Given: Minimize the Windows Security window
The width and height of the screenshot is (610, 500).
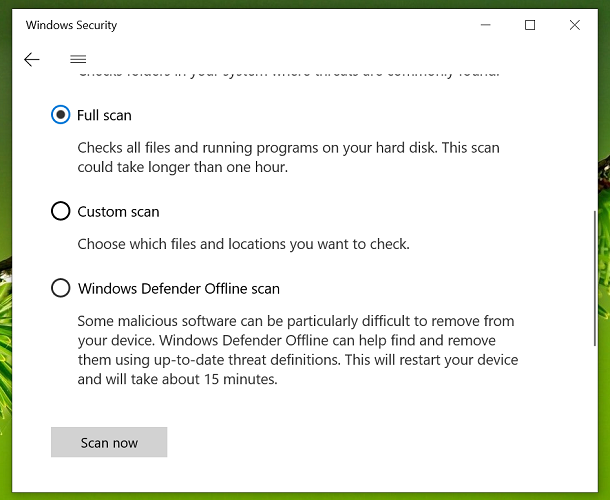Looking at the screenshot, I should pos(485,25).
